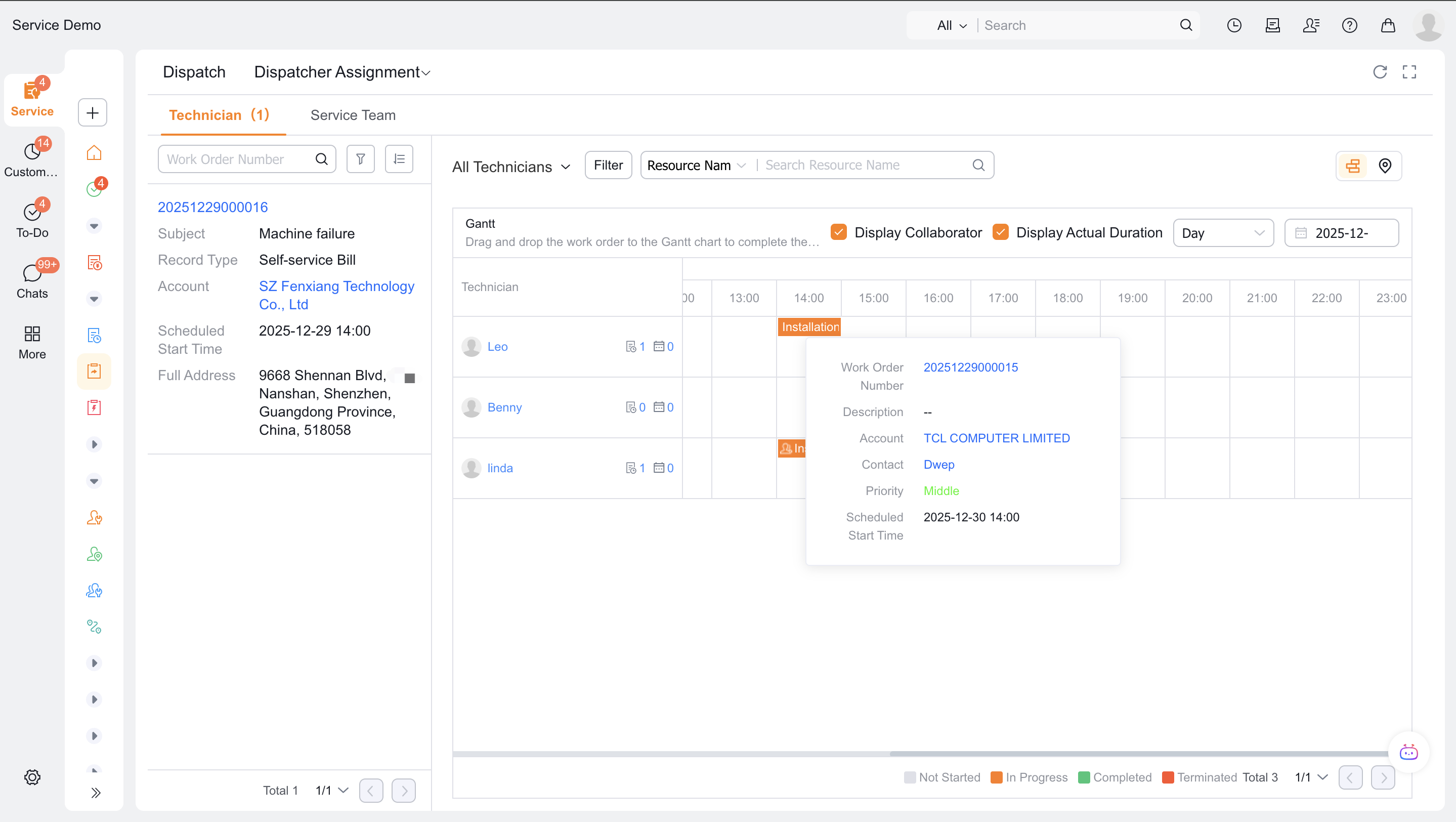Open the Day view range dropdown

pyautogui.click(x=1223, y=233)
